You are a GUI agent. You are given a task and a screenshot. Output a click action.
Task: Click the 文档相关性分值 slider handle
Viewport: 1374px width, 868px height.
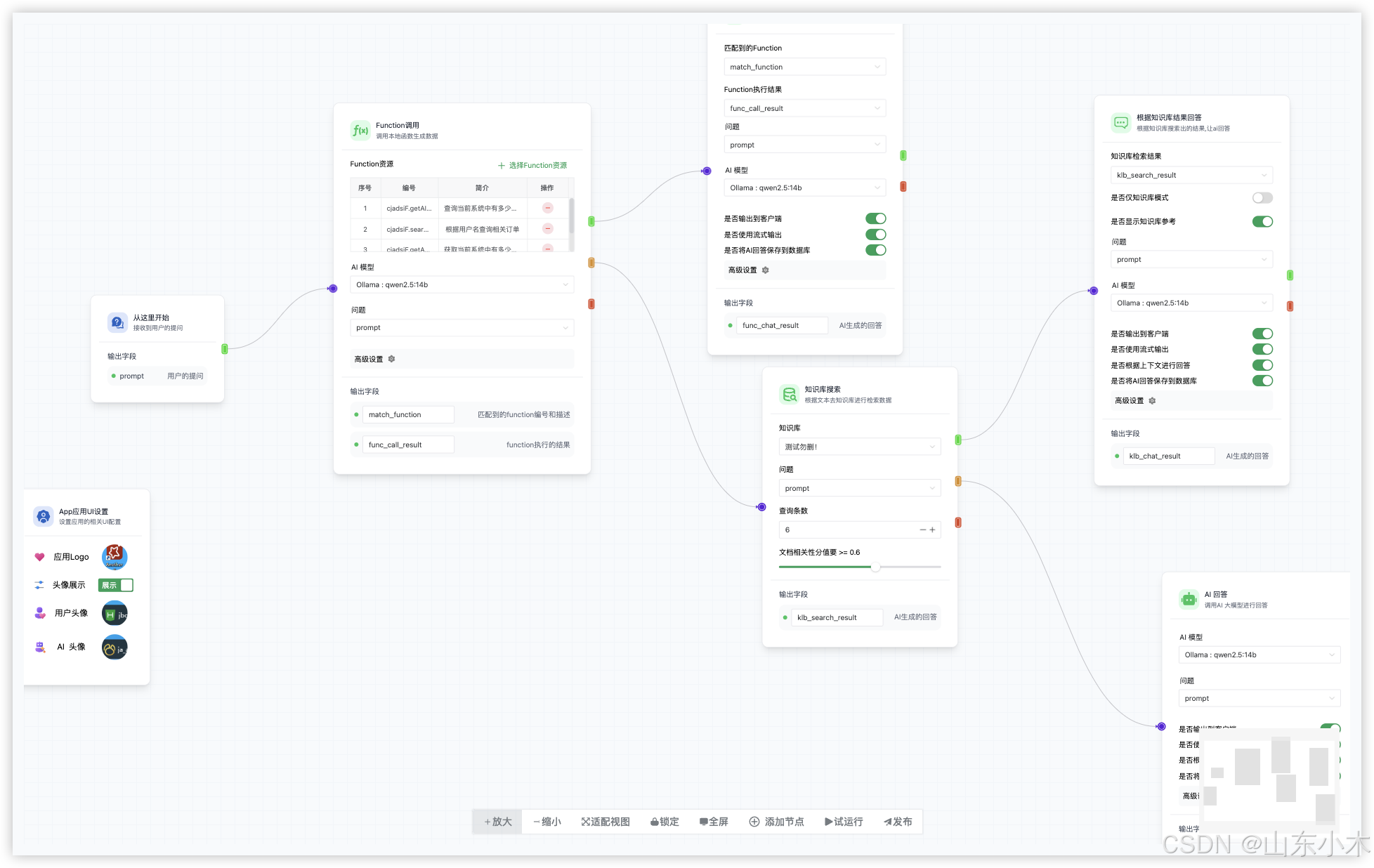(x=875, y=567)
